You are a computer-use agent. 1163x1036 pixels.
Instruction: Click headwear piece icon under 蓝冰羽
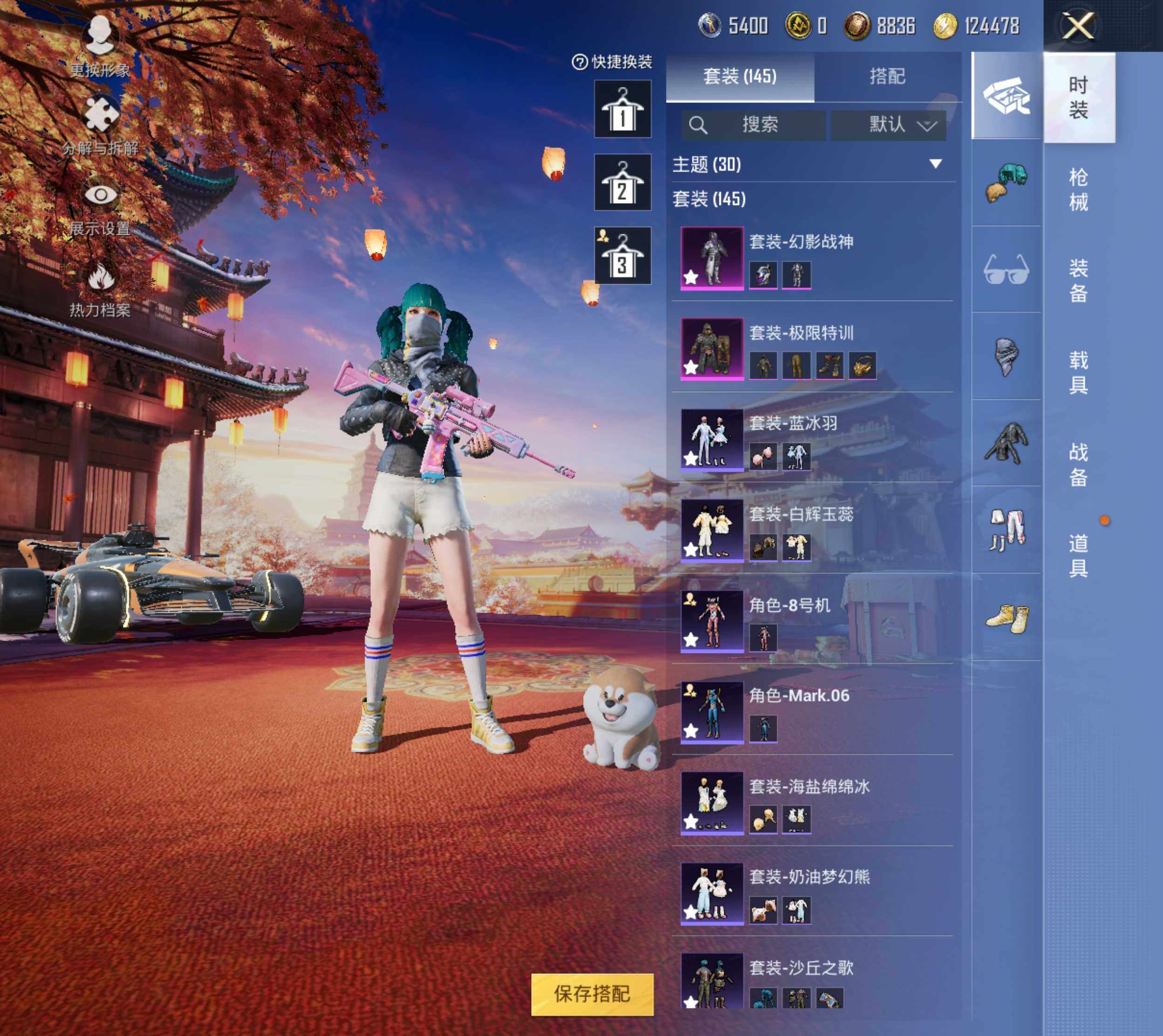click(763, 457)
